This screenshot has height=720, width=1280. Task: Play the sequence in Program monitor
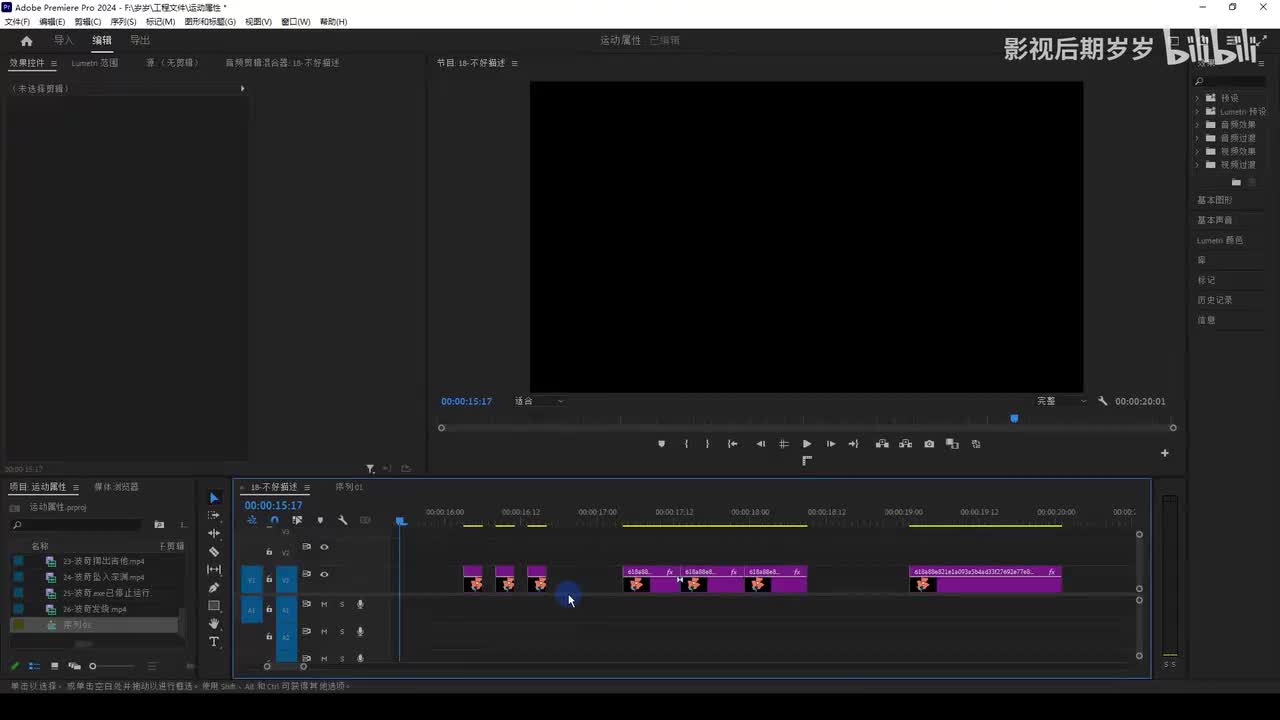[x=807, y=444]
